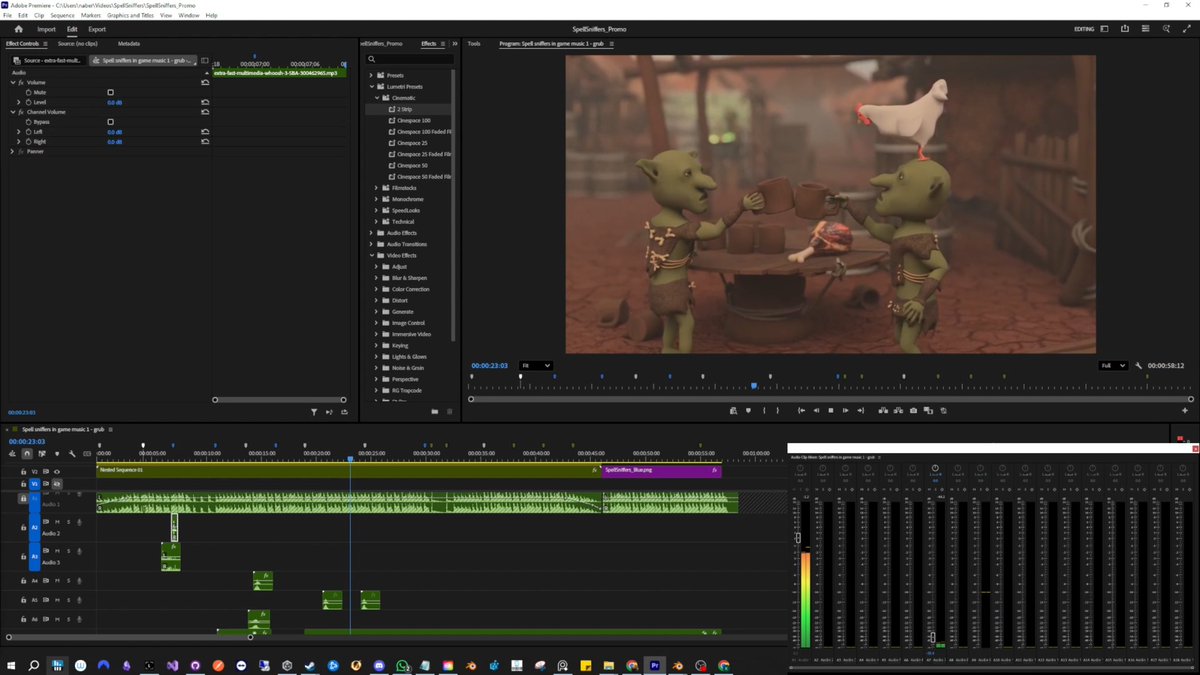1200x675 pixels.
Task: Open Windows search on taskbar
Action: pos(33,665)
